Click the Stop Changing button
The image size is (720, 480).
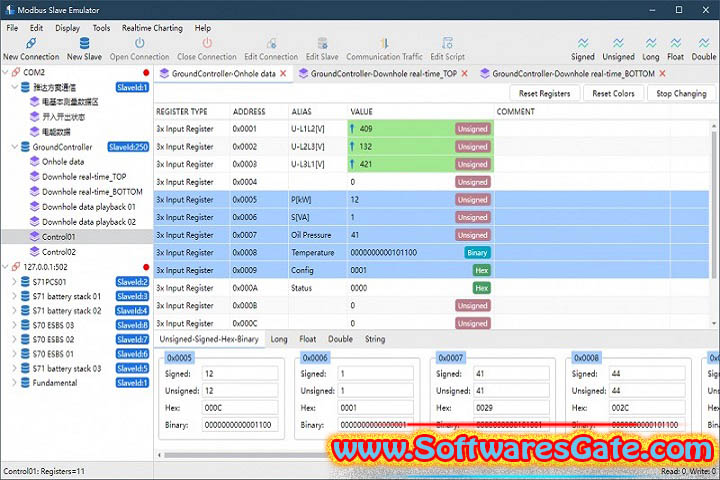point(681,93)
